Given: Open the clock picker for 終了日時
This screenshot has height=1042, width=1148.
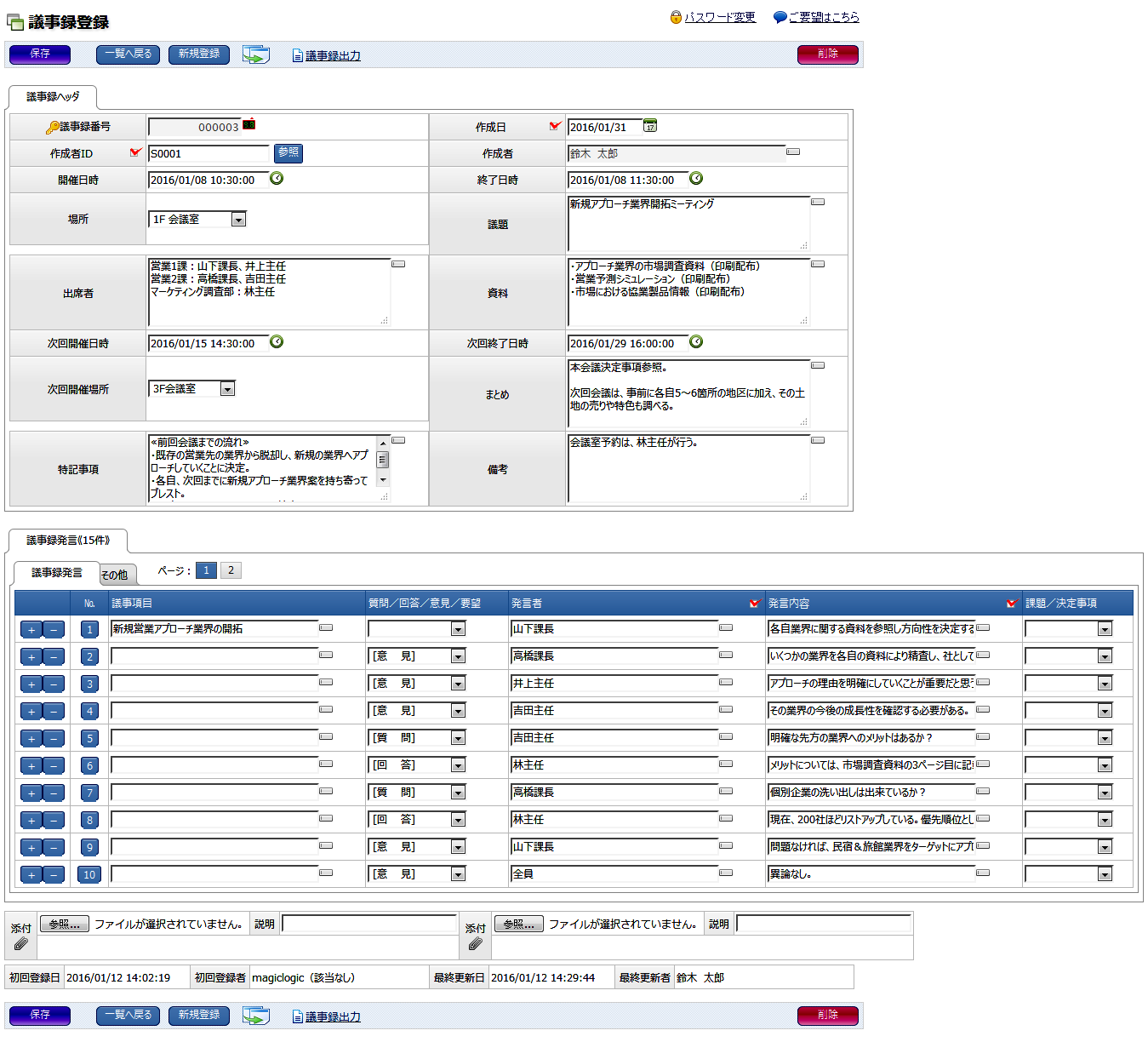Looking at the screenshot, I should click(696, 179).
